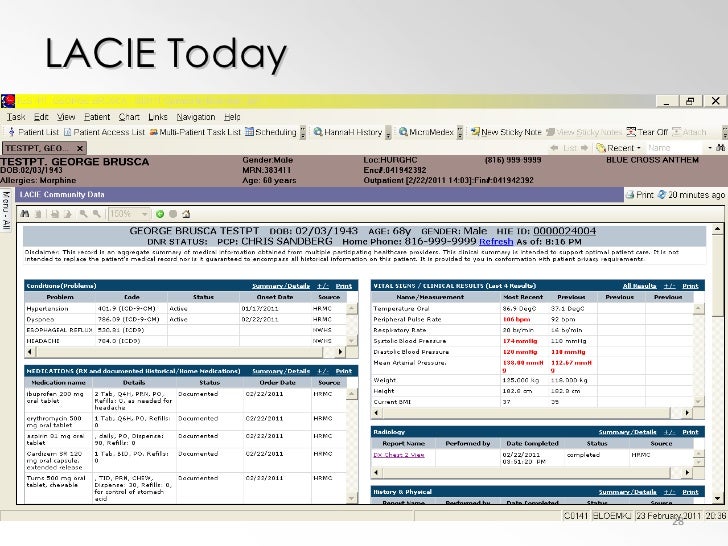Print the Vital Signs panel
The height and width of the screenshot is (546, 728).
point(690,286)
